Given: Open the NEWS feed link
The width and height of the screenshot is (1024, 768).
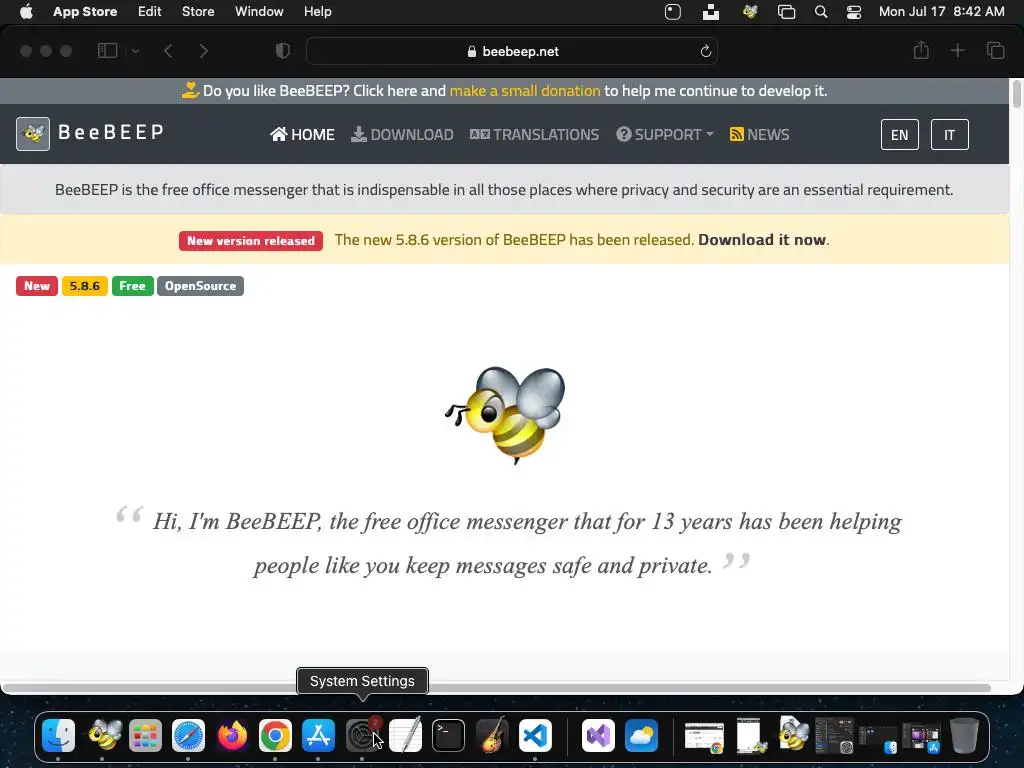Looking at the screenshot, I should (x=760, y=134).
